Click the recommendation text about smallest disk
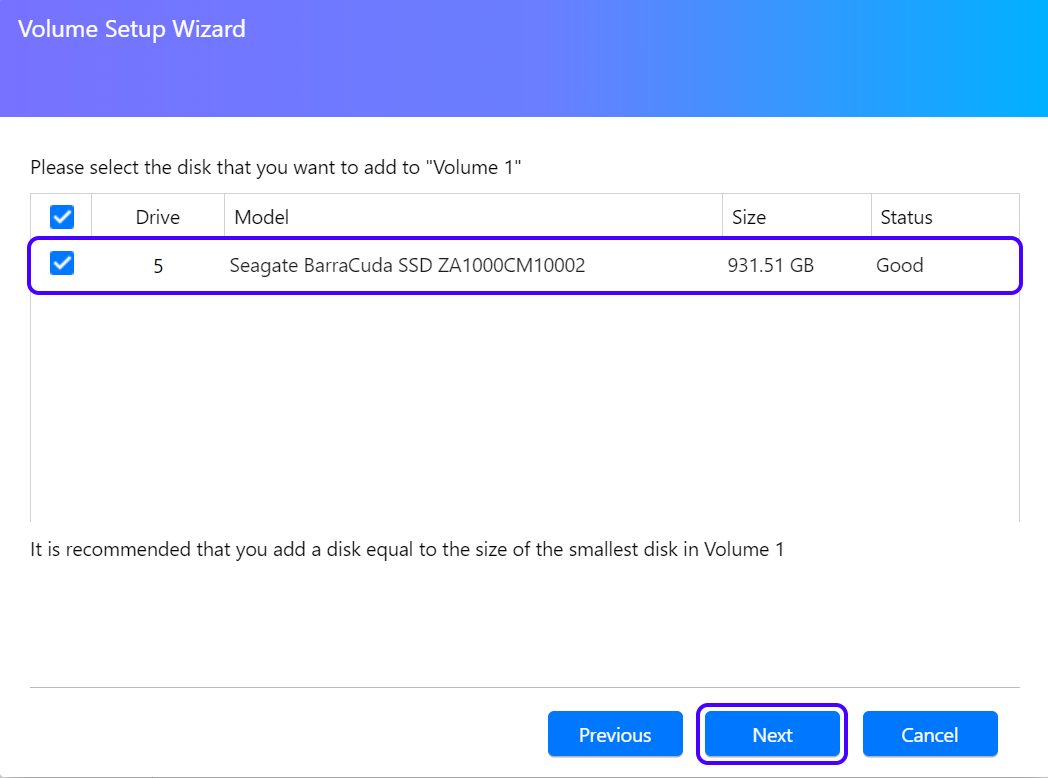 tap(406, 549)
